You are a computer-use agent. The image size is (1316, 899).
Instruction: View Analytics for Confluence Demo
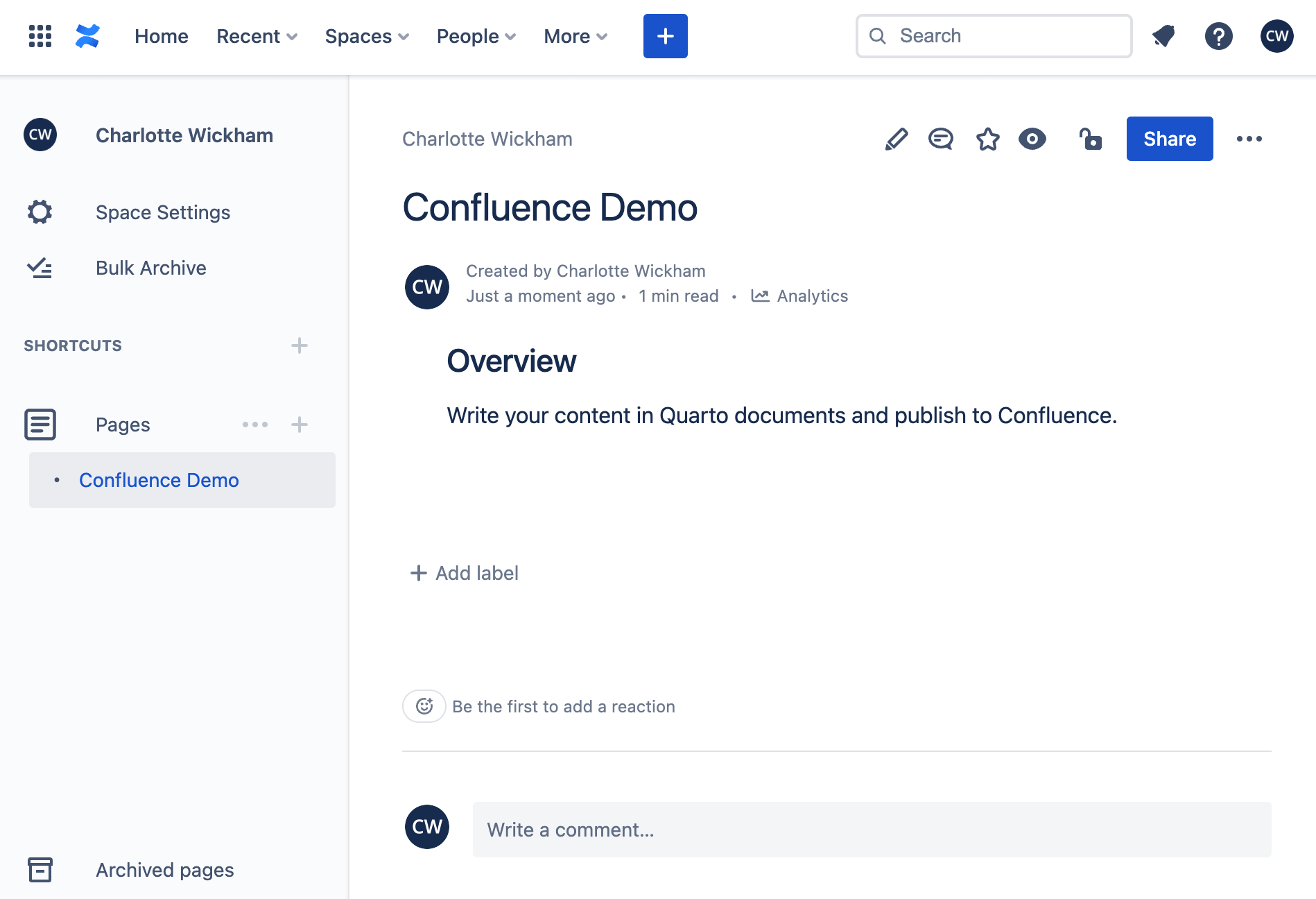tap(801, 296)
